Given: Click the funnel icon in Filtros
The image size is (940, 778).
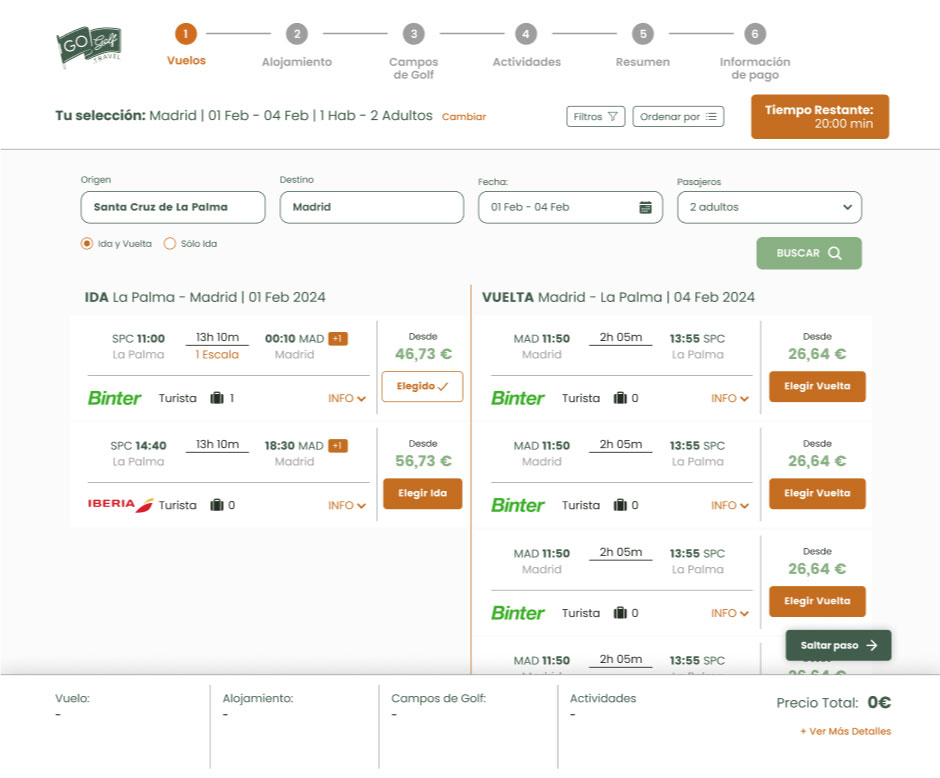Looking at the screenshot, I should 613,117.
